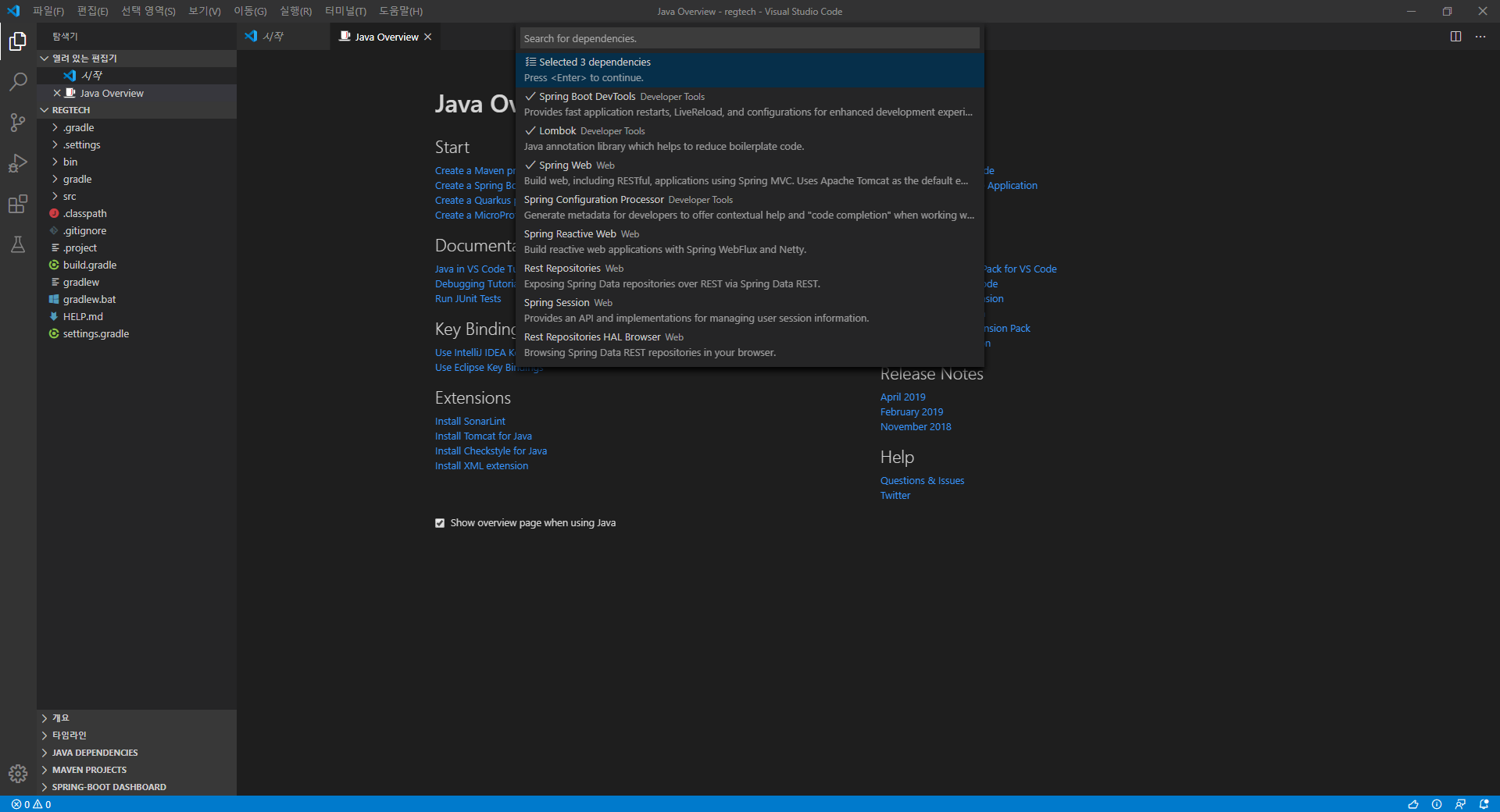1500x812 pixels.
Task: Open the Manage settings gear
Action: coord(17,775)
